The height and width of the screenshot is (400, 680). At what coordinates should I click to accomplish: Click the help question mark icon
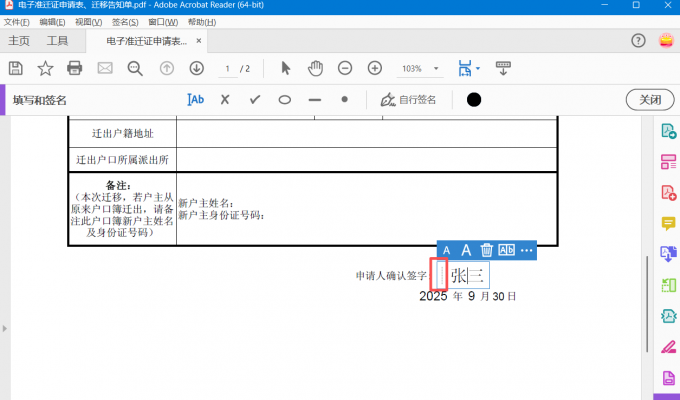pos(638,41)
